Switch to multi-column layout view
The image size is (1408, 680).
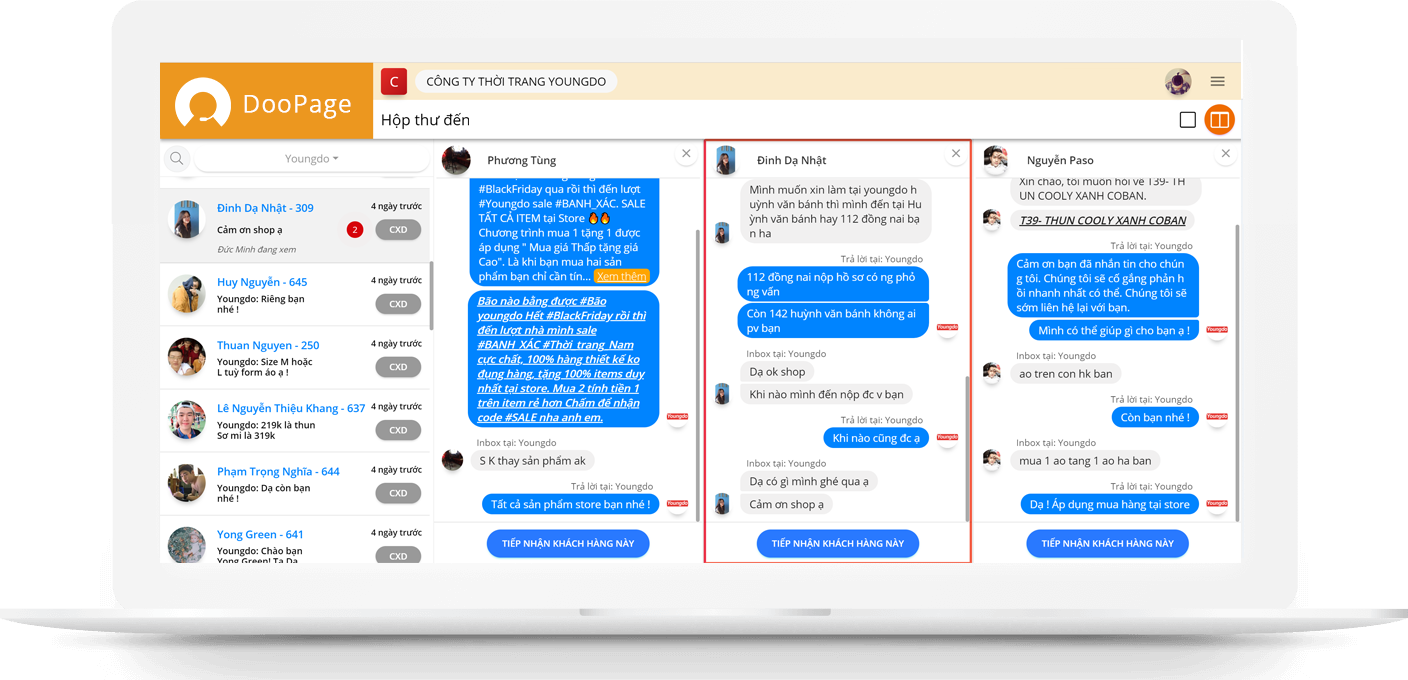[1219, 120]
